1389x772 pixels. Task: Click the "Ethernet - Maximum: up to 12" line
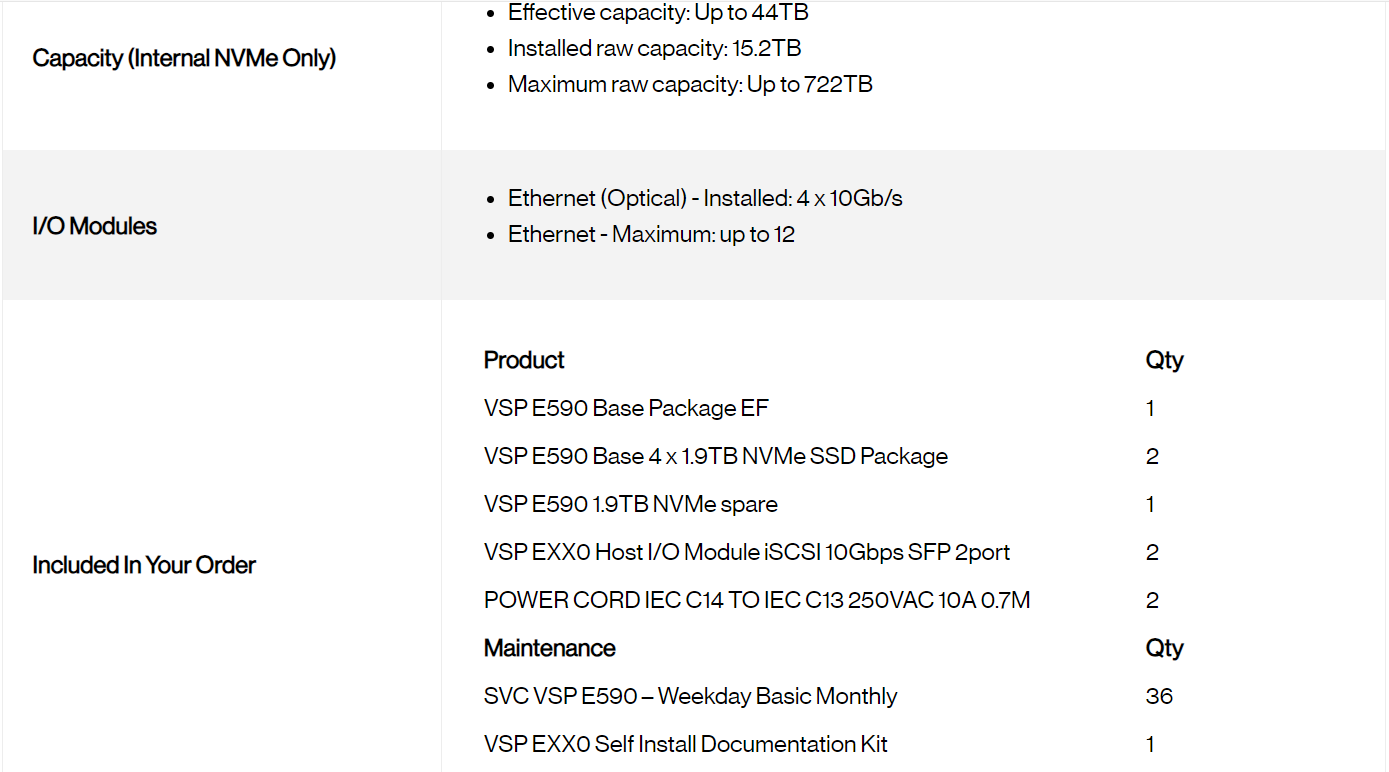pos(651,234)
